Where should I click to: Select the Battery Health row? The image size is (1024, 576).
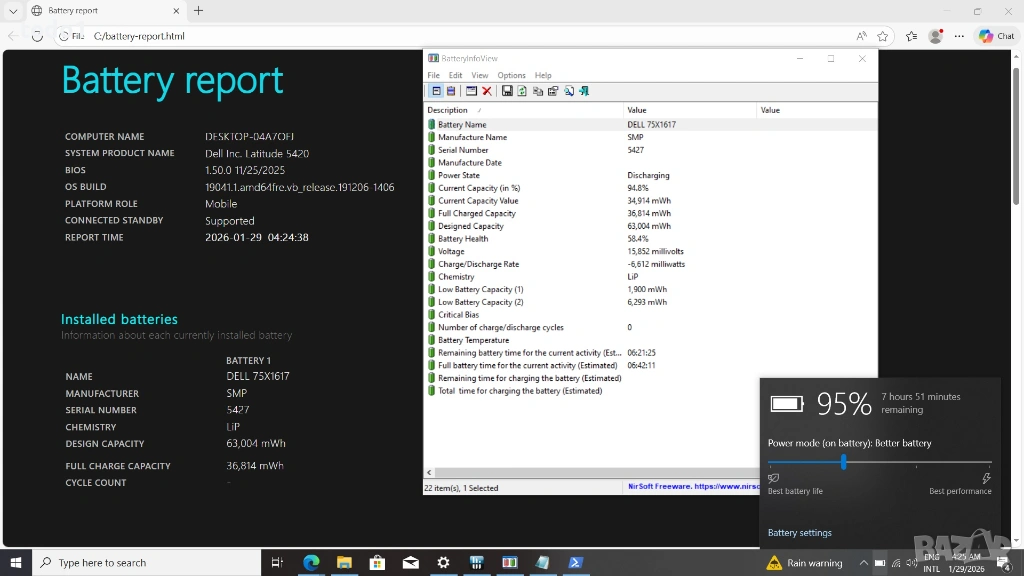tap(463, 239)
